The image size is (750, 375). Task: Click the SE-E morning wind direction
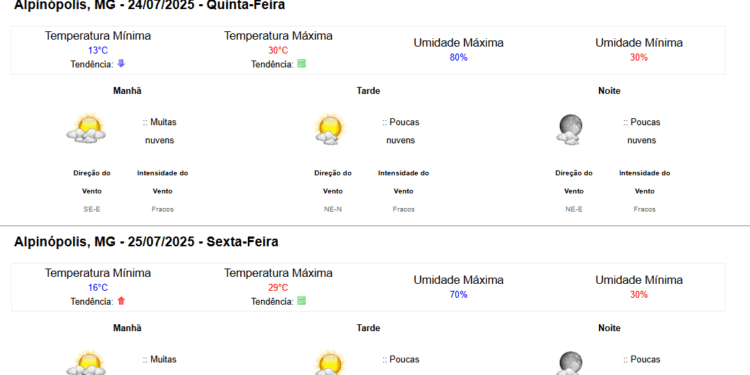click(x=91, y=209)
